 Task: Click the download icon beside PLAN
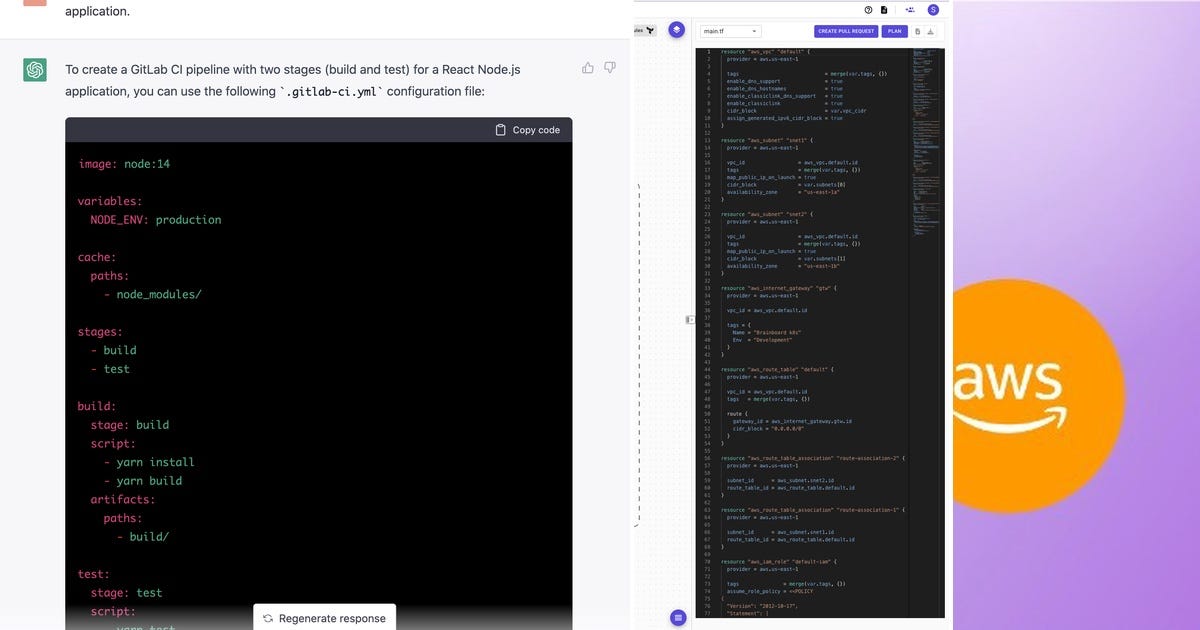(930, 31)
